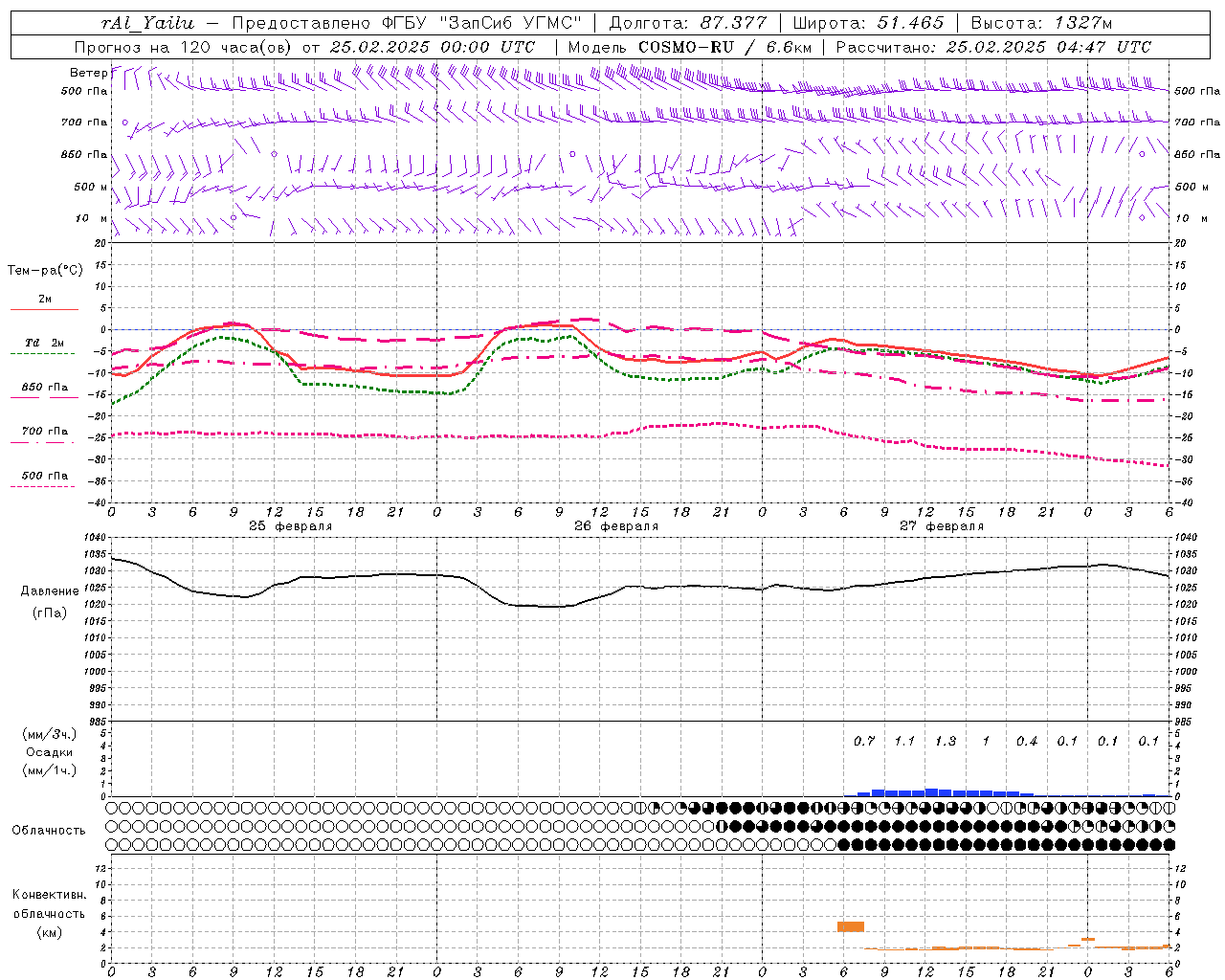Select the 500 гПа temperature legend entry
Screen dimensions: 1225x980
point(45,476)
